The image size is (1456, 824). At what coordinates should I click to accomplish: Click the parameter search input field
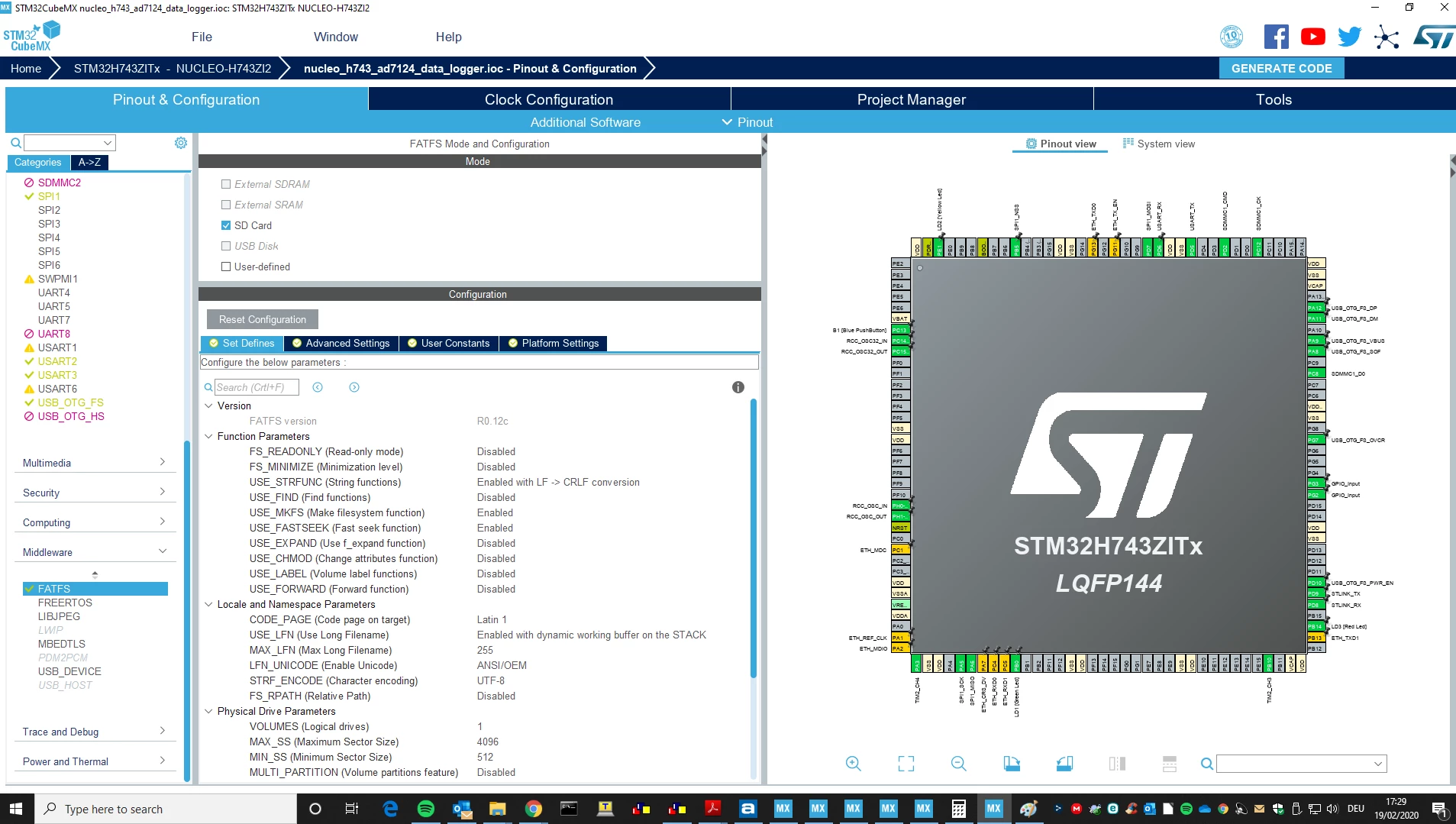(257, 387)
